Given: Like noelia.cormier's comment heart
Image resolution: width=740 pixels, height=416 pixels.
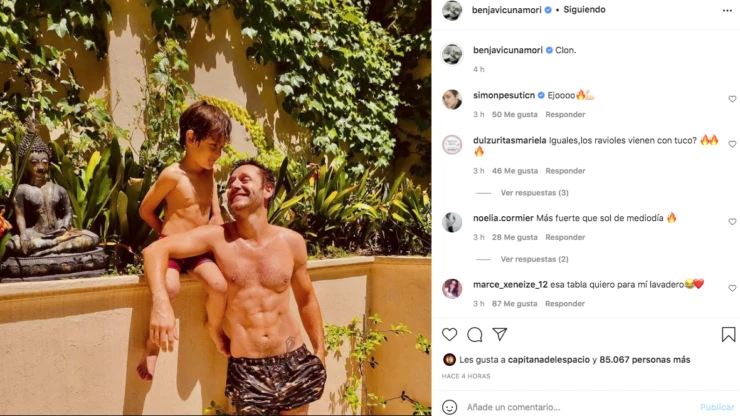Looking at the screenshot, I should pyautogui.click(x=732, y=221).
